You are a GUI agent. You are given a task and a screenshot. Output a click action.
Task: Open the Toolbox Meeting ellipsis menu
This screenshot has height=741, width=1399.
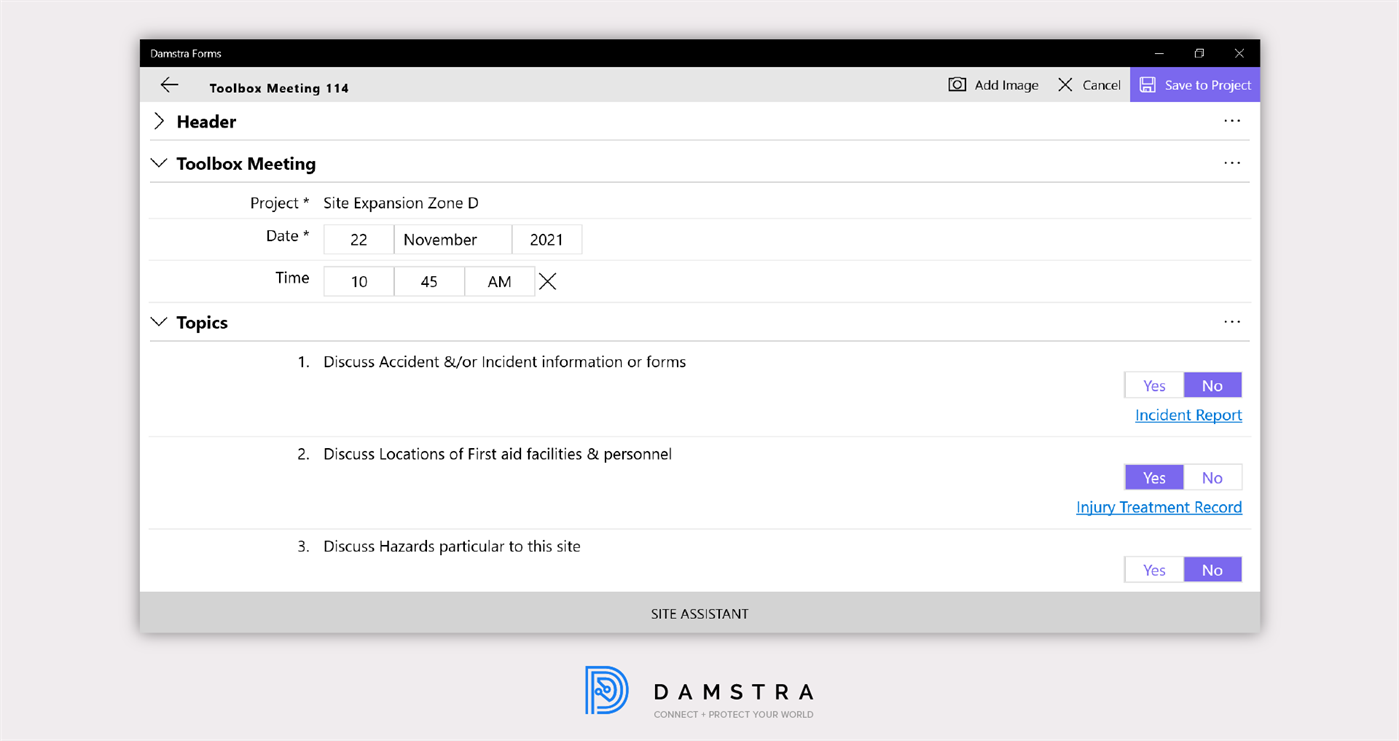(x=1232, y=162)
